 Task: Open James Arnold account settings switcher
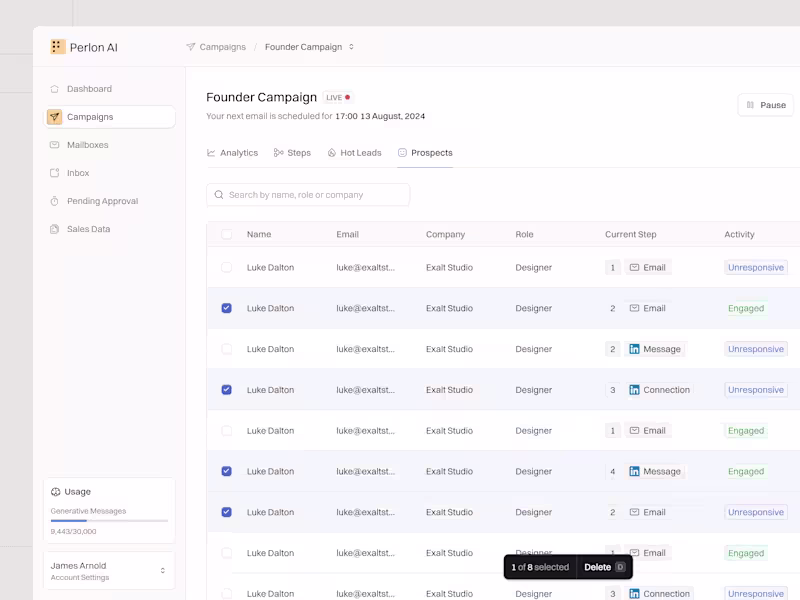[163, 571]
